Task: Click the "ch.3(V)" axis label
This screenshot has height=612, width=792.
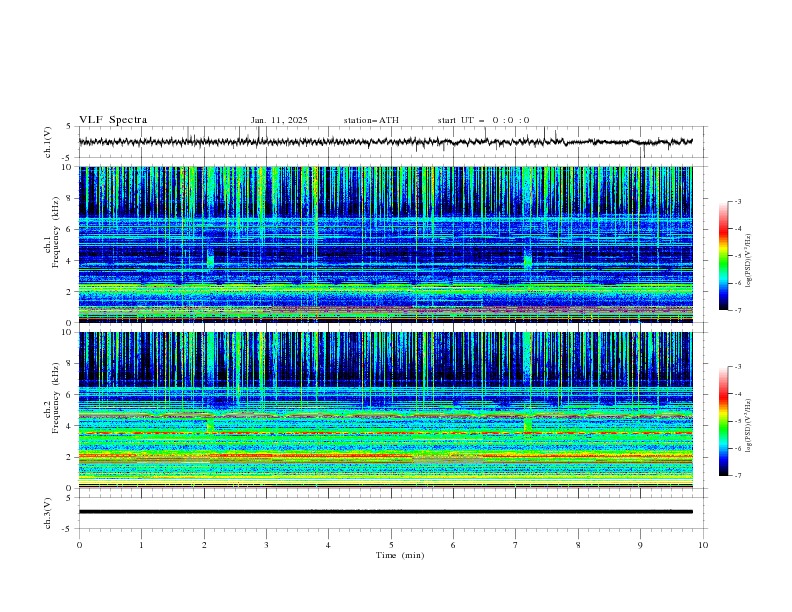Action: 48,513
